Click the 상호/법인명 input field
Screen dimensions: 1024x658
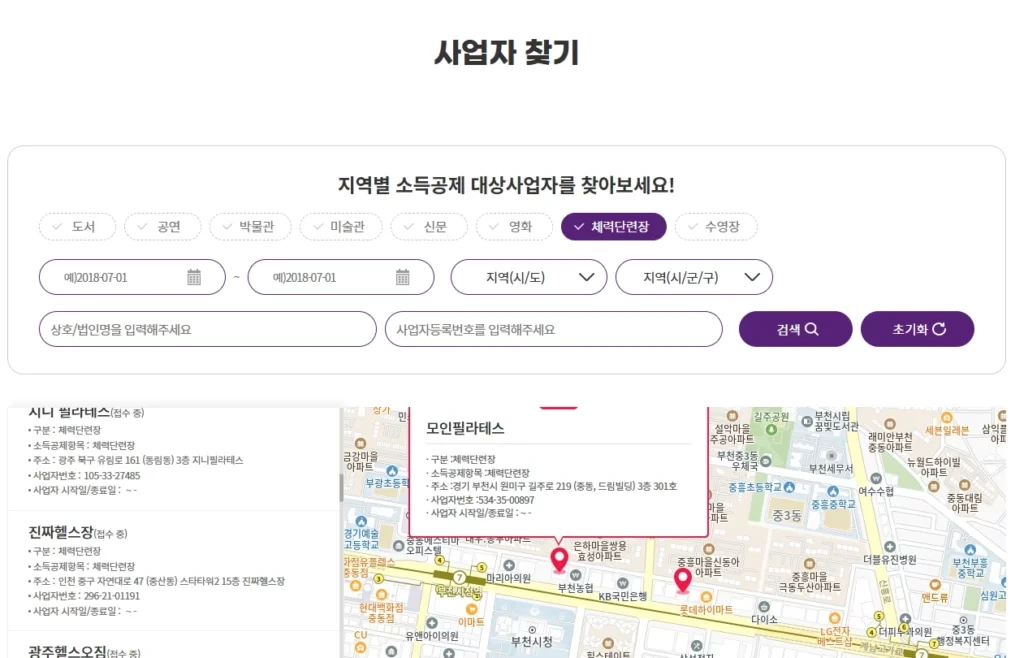[206, 328]
